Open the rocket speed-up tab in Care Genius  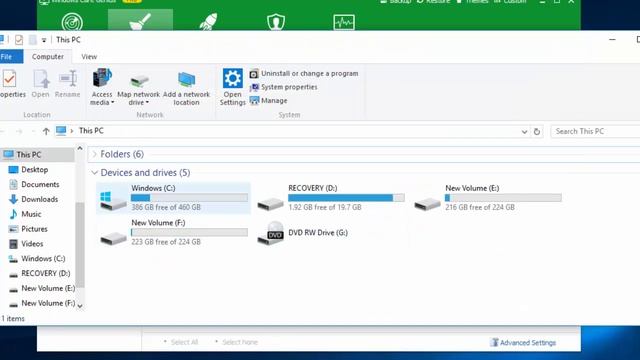pos(208,22)
